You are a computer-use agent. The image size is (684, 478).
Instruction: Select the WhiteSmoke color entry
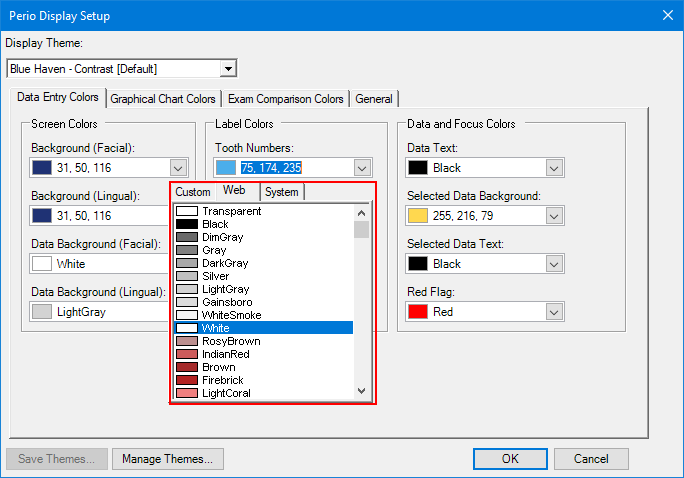[231, 315]
